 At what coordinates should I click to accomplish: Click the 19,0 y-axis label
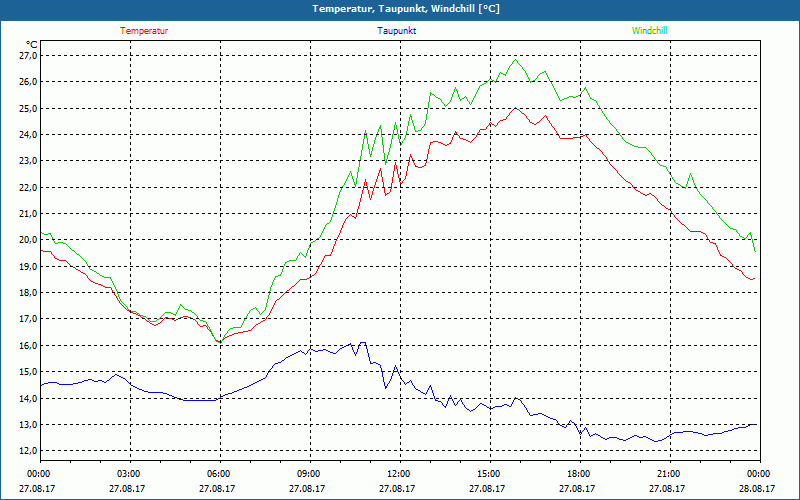click(29, 267)
